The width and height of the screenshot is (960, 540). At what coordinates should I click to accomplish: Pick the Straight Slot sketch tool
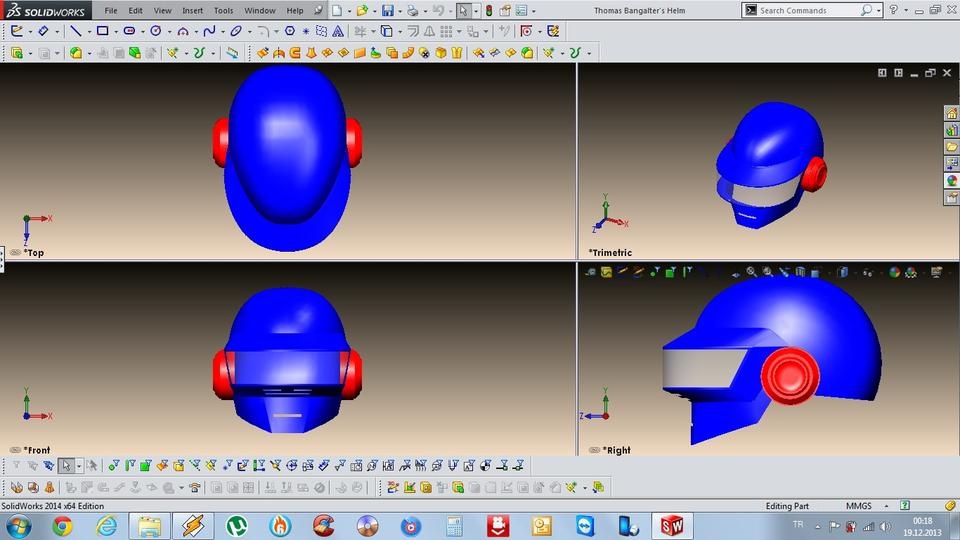coord(129,31)
